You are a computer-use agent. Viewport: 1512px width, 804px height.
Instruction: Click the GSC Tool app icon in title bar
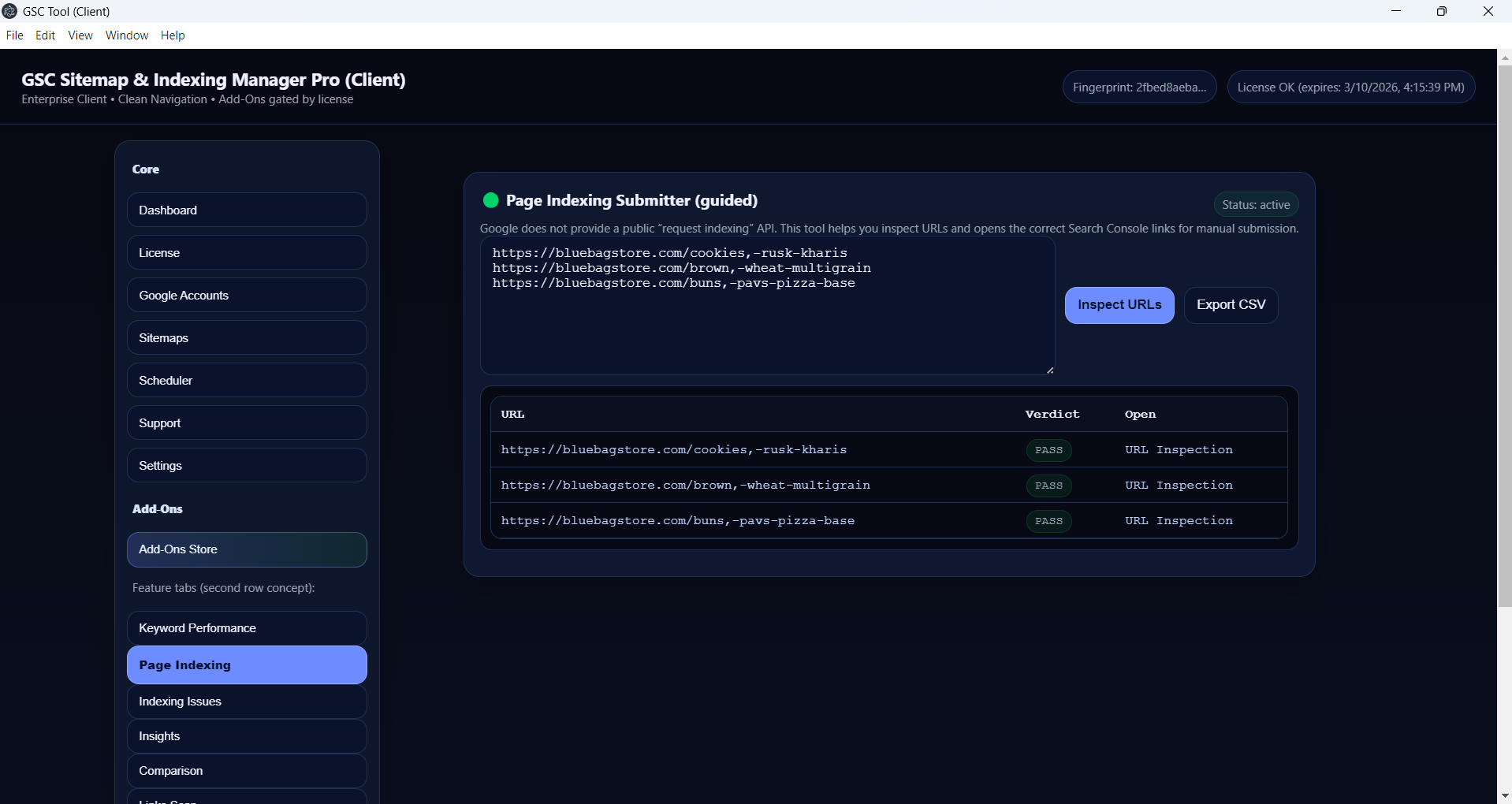pos(9,11)
